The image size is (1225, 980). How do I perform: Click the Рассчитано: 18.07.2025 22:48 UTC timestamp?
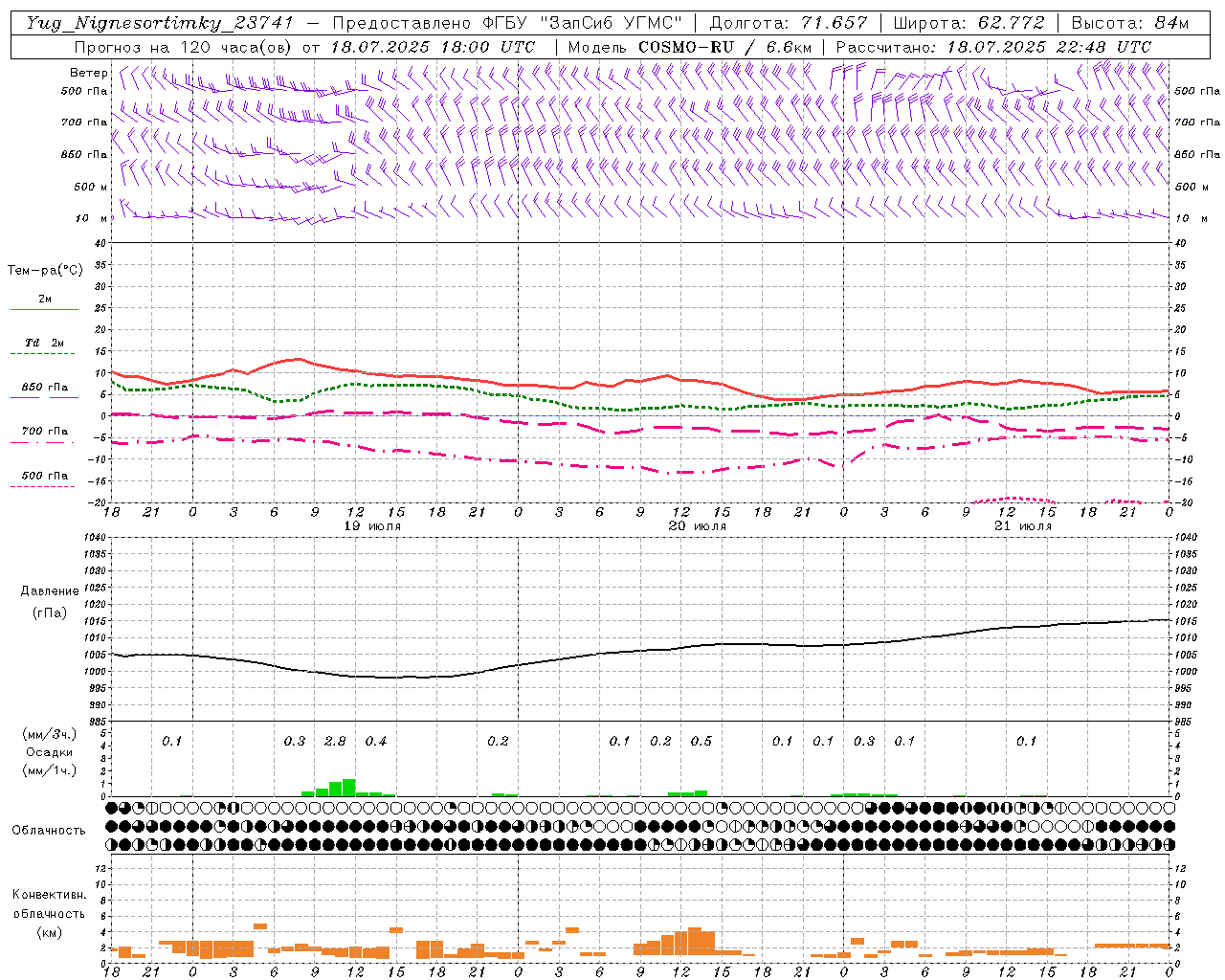pos(993,47)
